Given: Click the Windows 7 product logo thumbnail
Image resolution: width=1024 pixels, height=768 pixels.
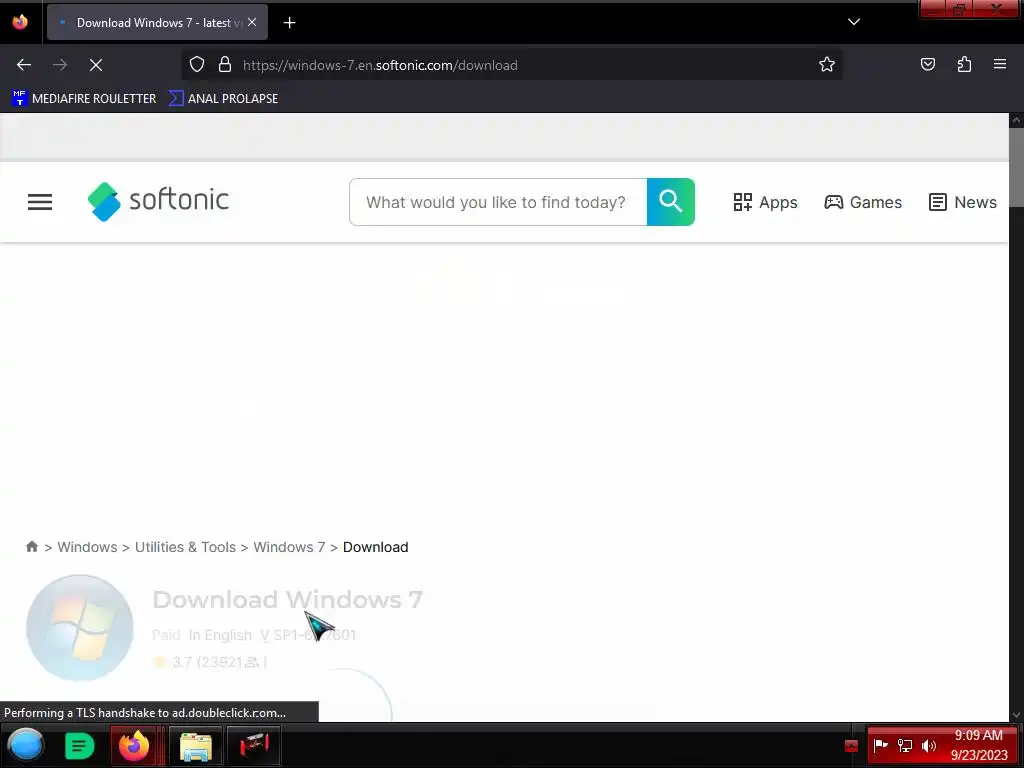Looking at the screenshot, I should tap(80, 628).
